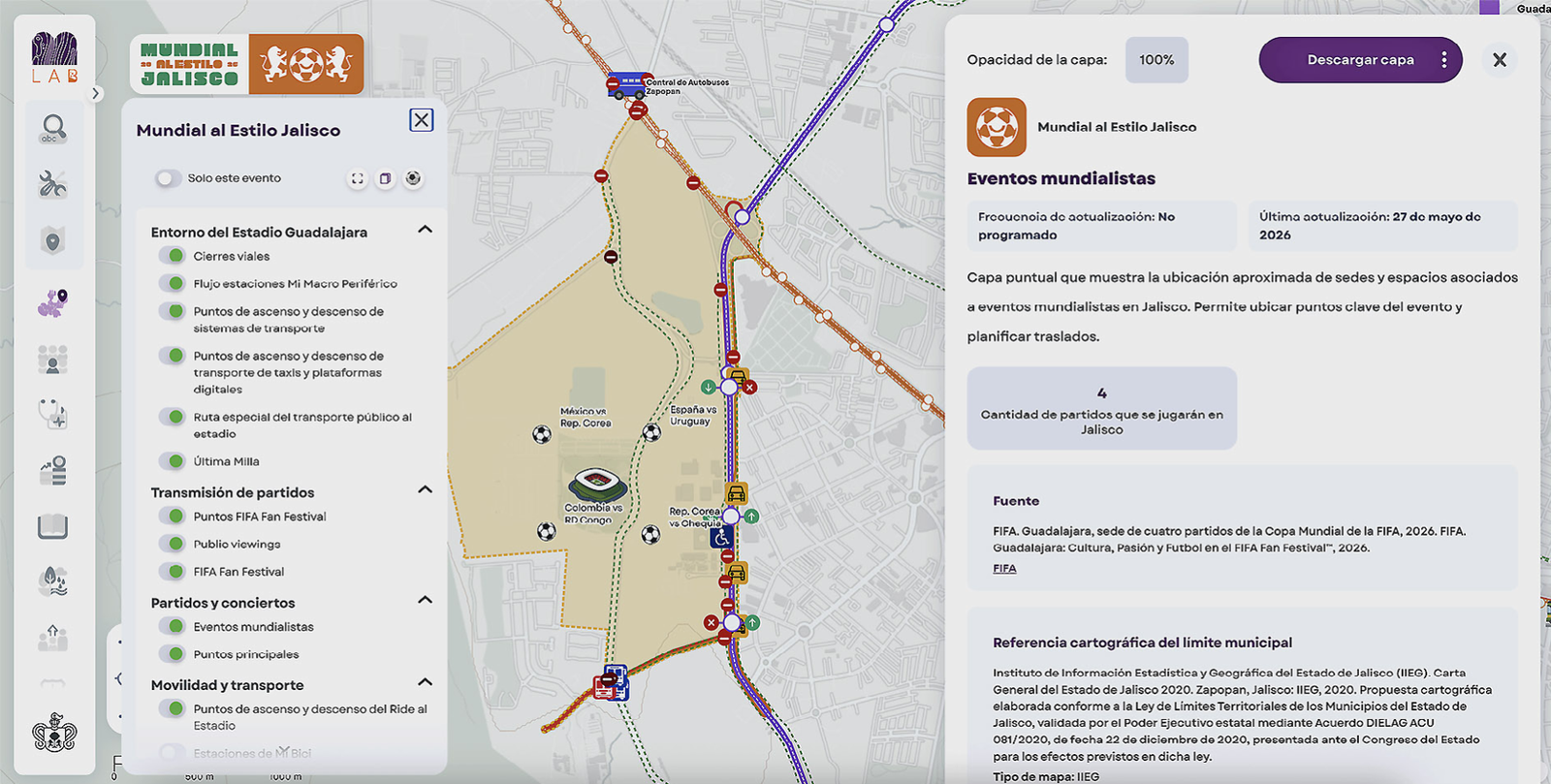Viewport: 1551px width, 784px height.
Task: Select Referencia cartográfica del límite municipal heading
Action: (x=1142, y=643)
